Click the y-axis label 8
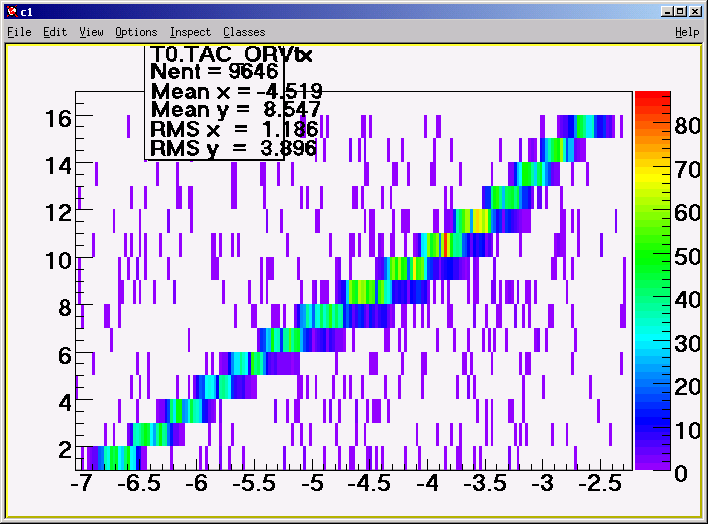The width and height of the screenshot is (708, 524). point(65,308)
